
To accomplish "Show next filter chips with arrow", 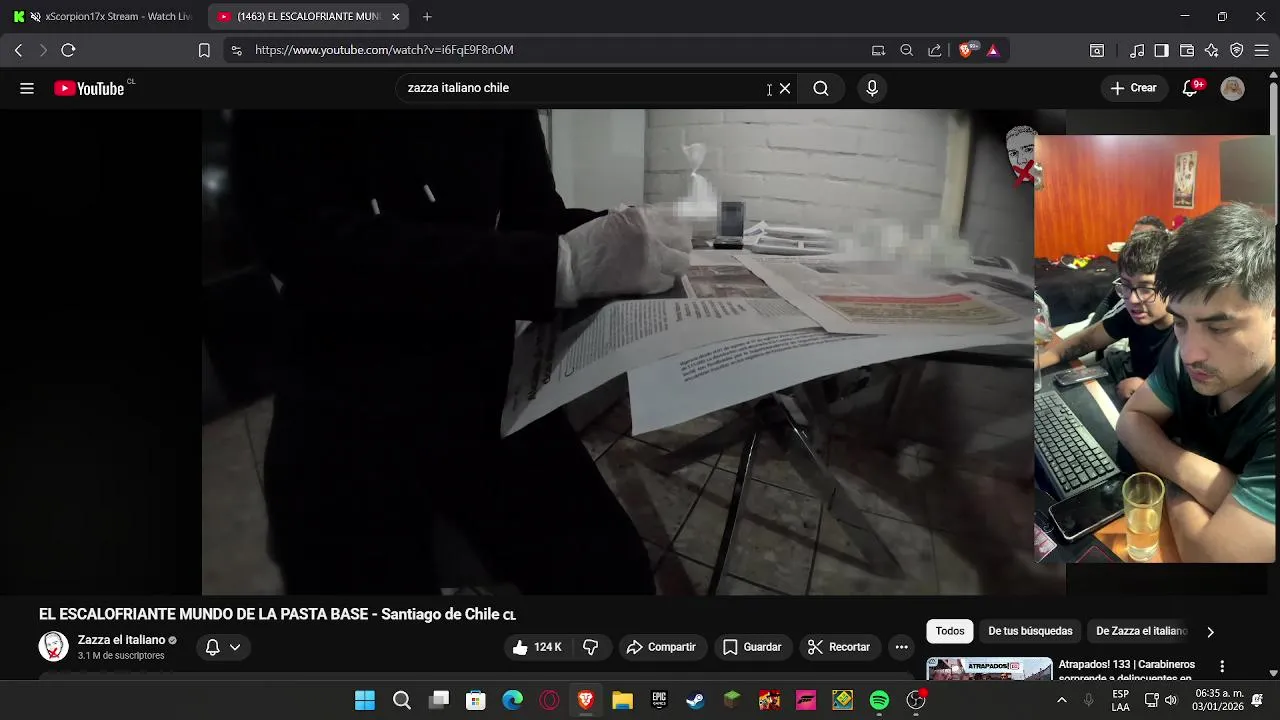I will click(1210, 632).
